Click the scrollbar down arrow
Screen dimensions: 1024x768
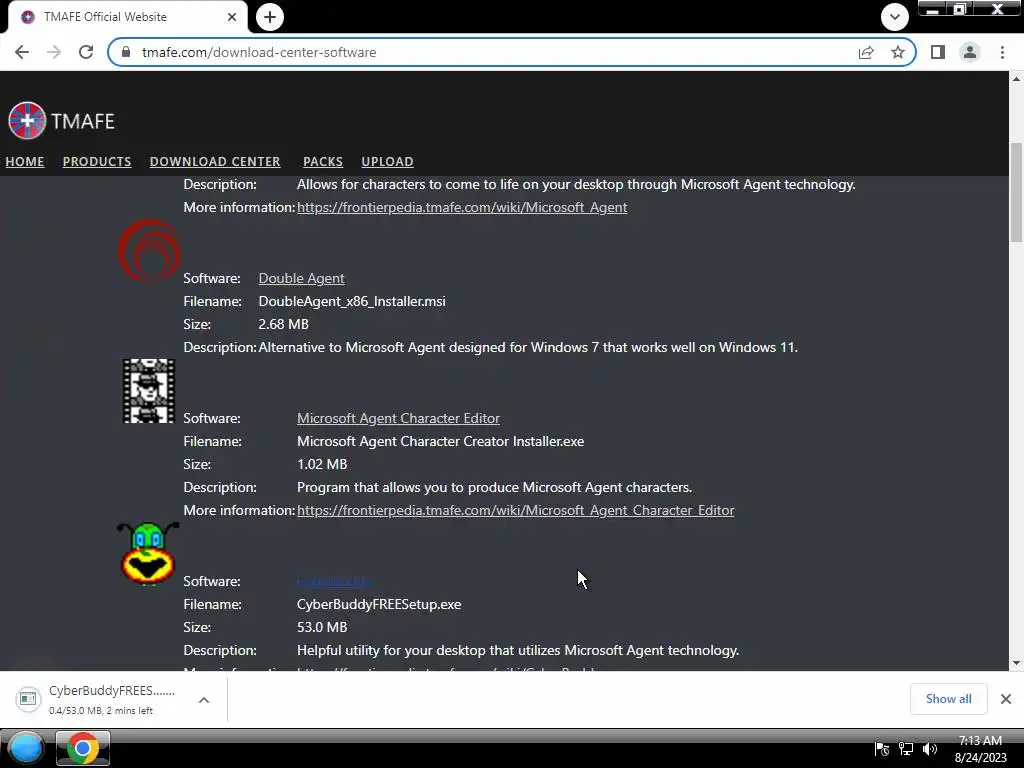[1016, 664]
